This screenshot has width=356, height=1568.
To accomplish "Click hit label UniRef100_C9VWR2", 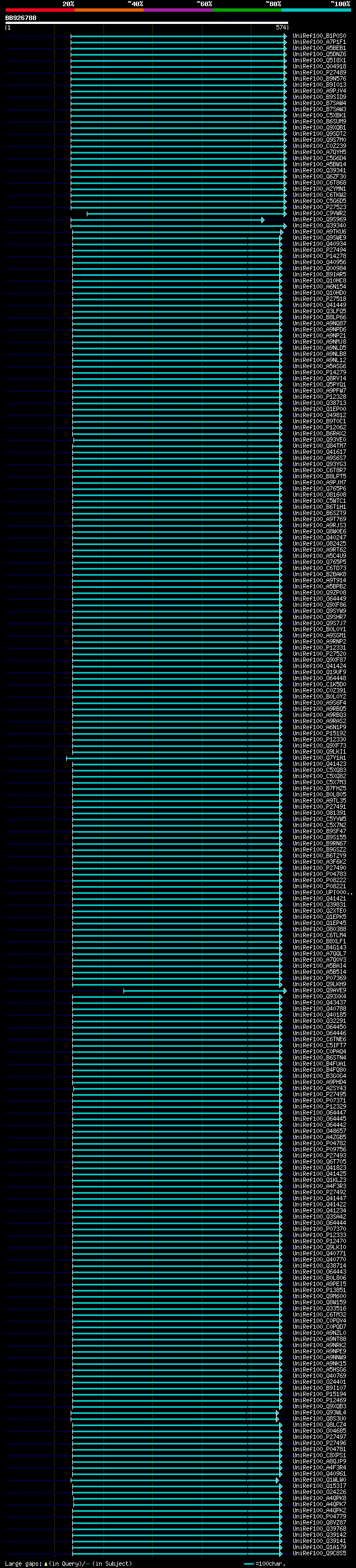I will [x=319, y=213].
